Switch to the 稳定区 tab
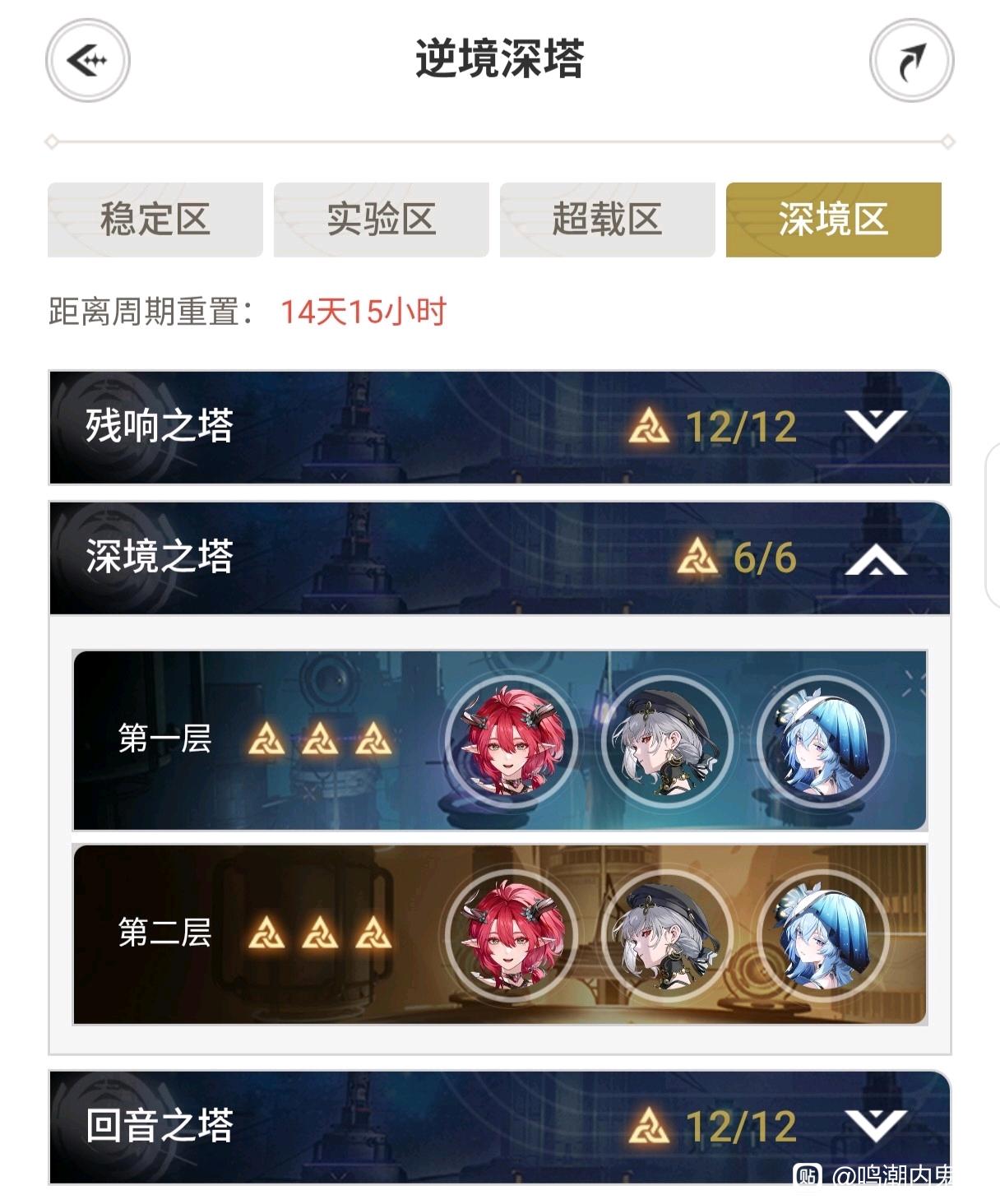The image size is (1000, 1204). 155,220
